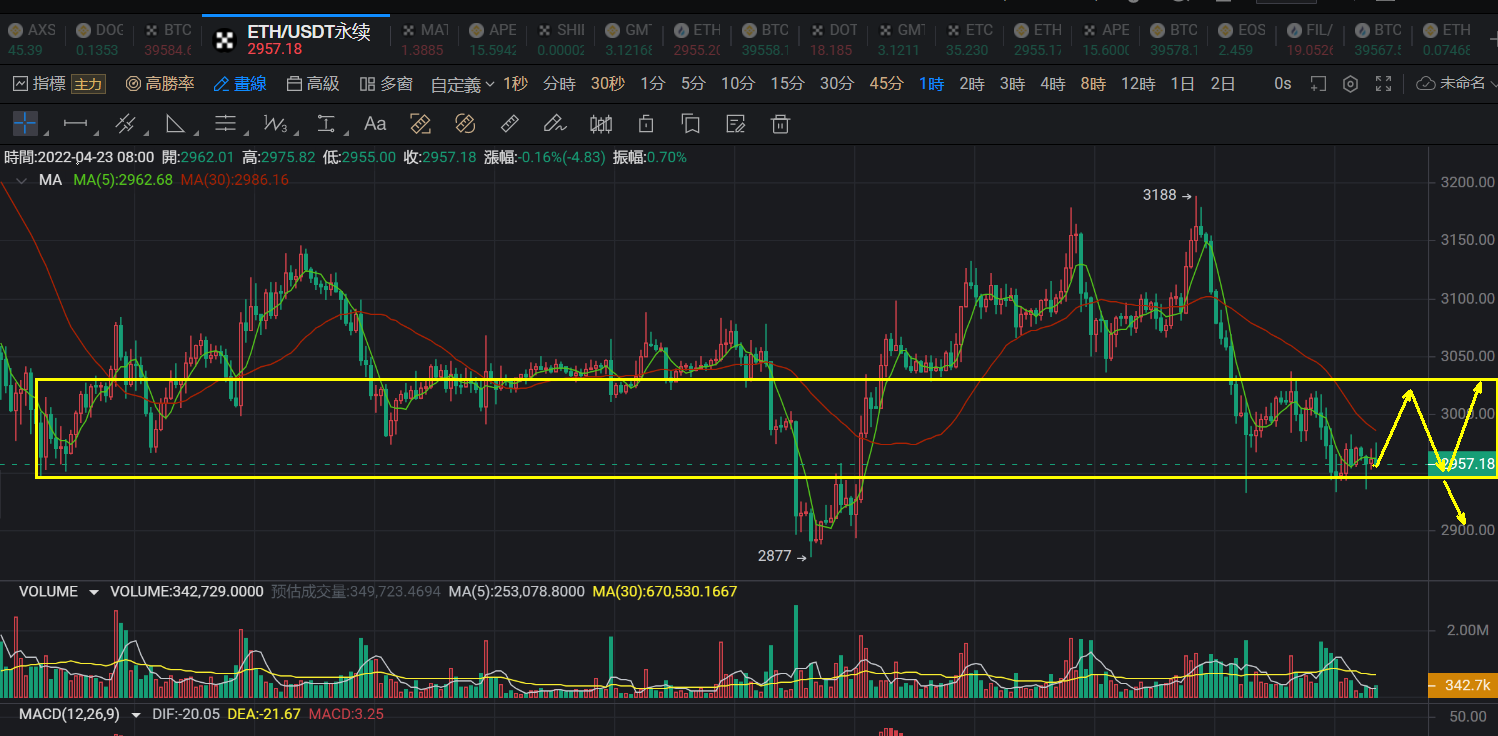Click the hexagon chart settings icon
Viewport: 1498px width, 736px height.
1350,84
